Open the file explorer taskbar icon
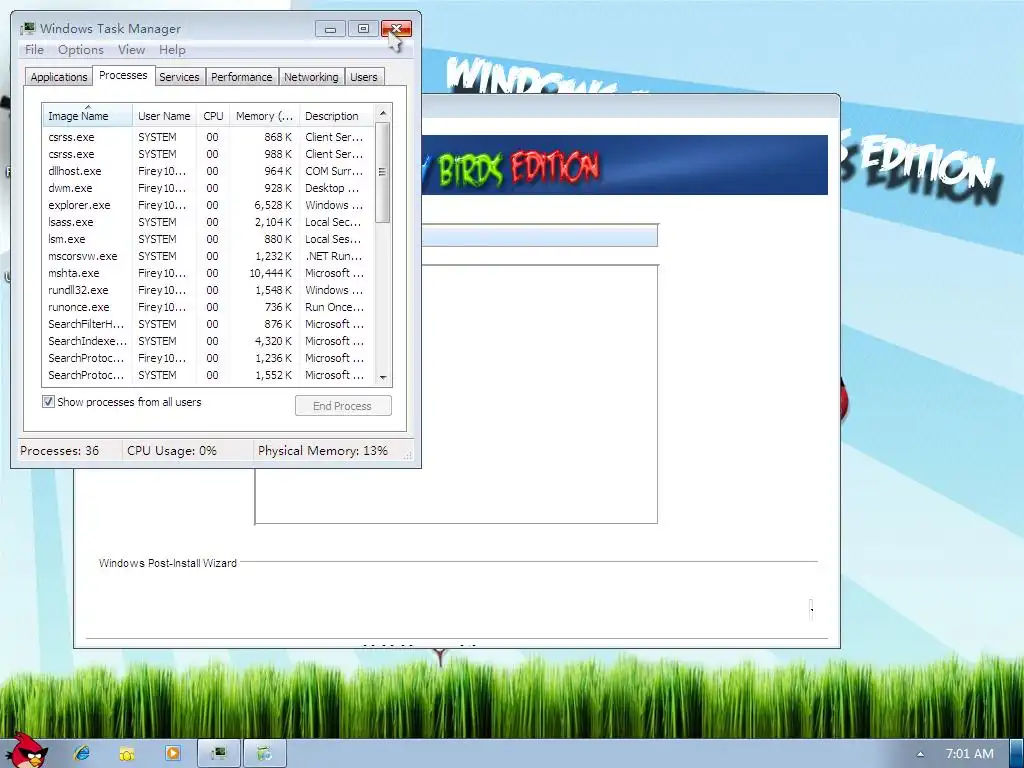Image resolution: width=1024 pixels, height=768 pixels. click(127, 753)
